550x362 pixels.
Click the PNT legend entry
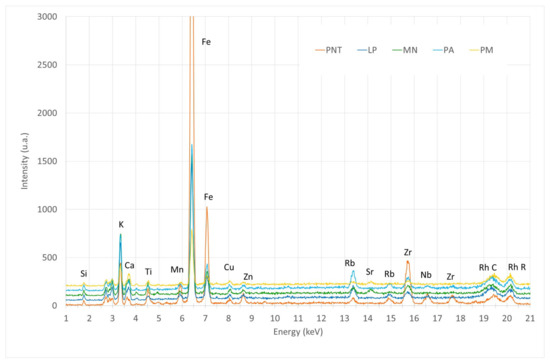pos(328,50)
